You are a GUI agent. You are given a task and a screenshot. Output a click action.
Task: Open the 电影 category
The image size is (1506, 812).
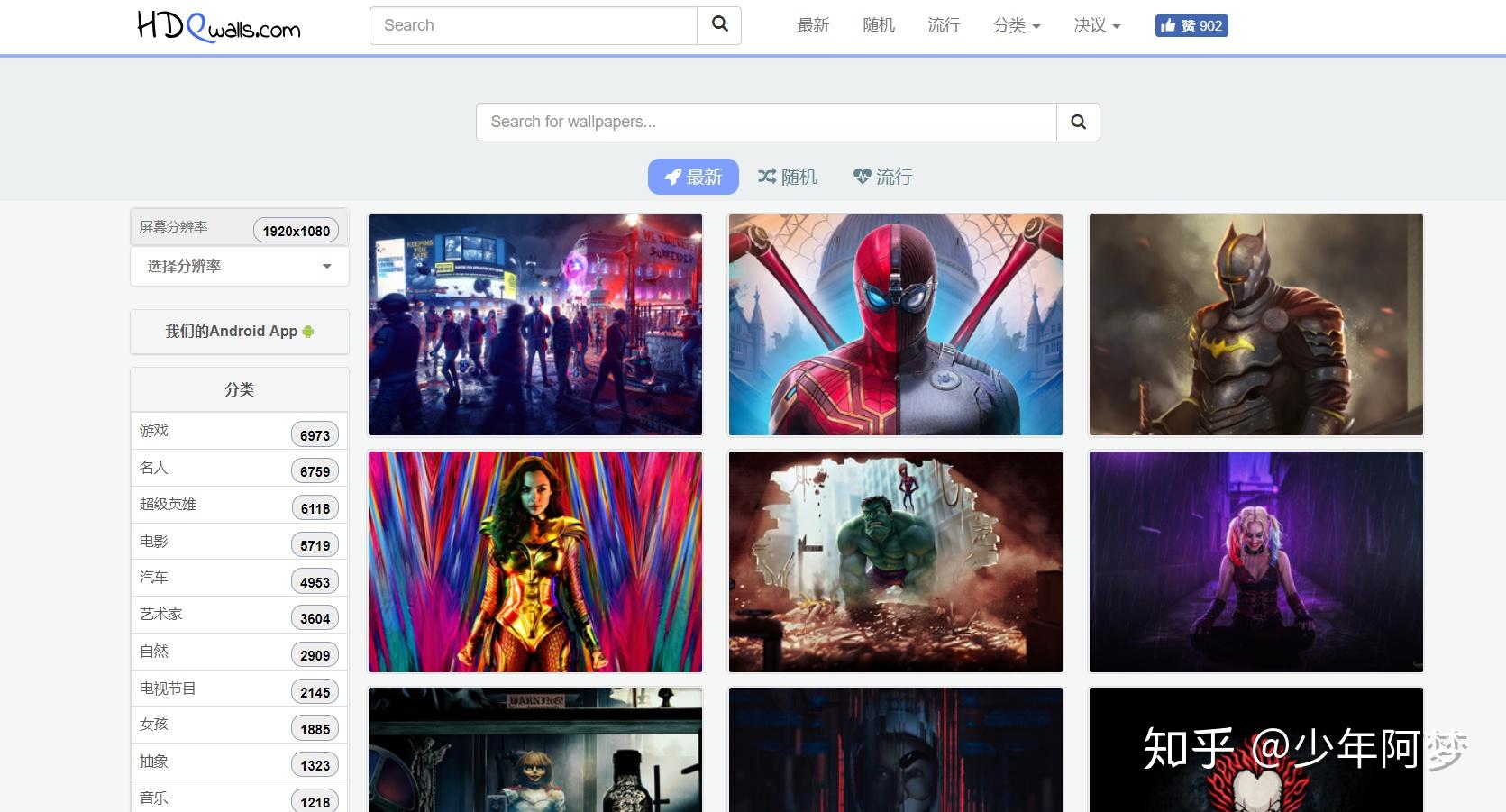coord(240,542)
